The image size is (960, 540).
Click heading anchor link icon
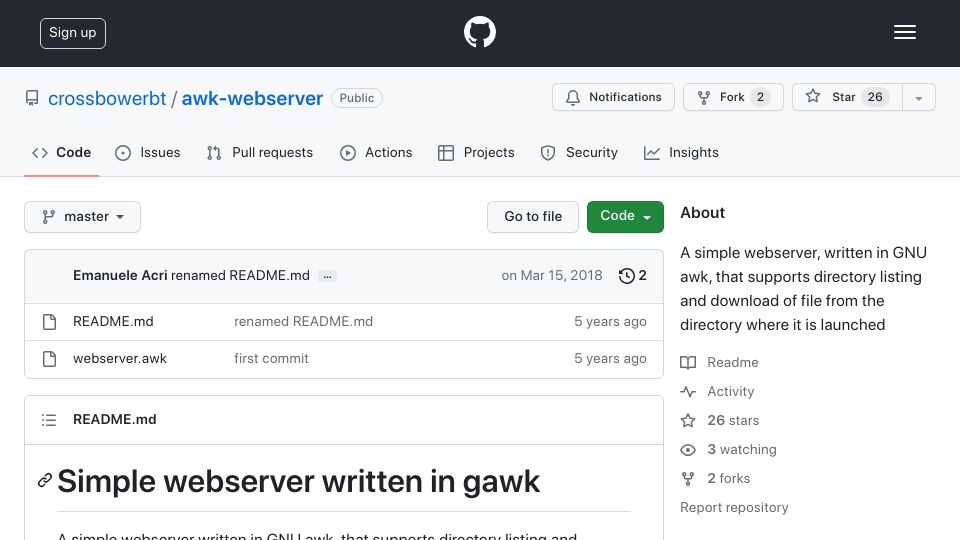click(x=45, y=481)
